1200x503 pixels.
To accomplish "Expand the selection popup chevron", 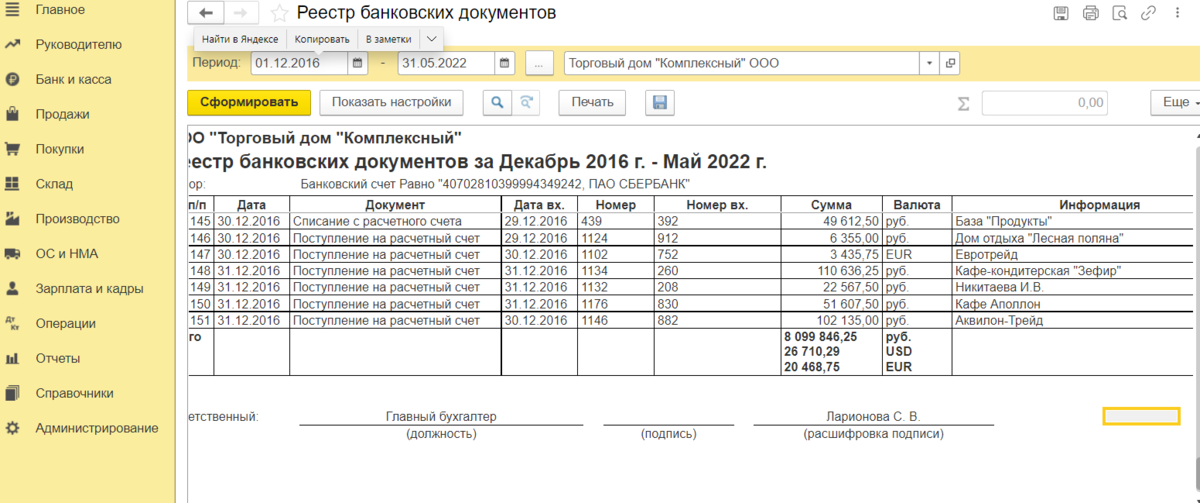I will pos(431,39).
